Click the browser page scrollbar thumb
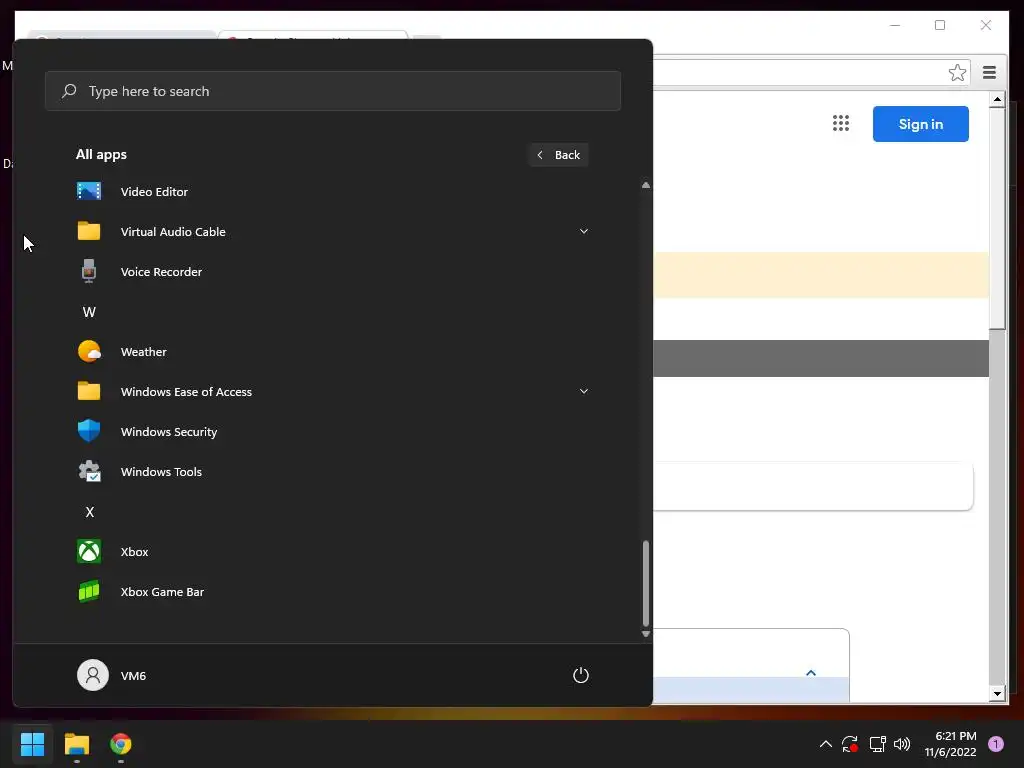Image resolution: width=1024 pixels, height=768 pixels. tap(997, 219)
